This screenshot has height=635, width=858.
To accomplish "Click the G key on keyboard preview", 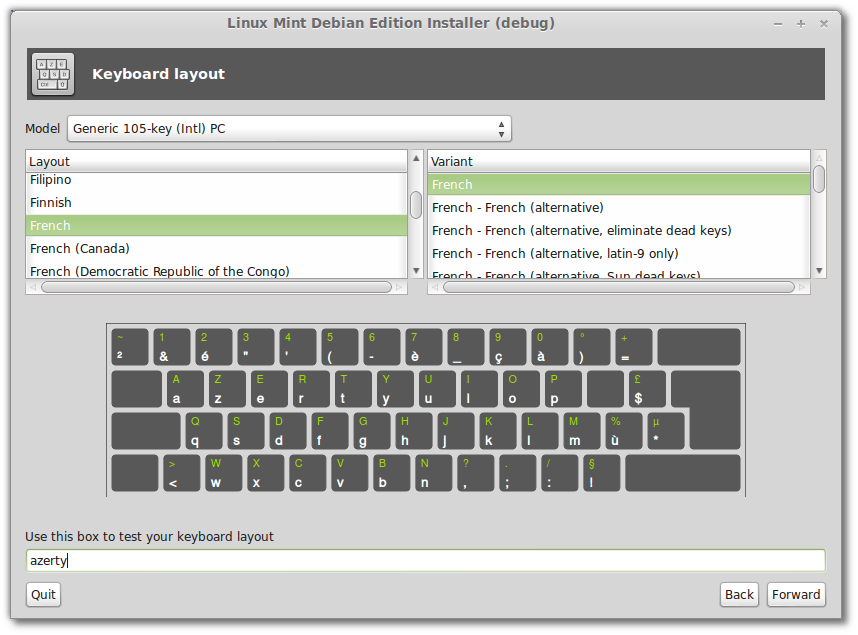I will click(x=372, y=431).
